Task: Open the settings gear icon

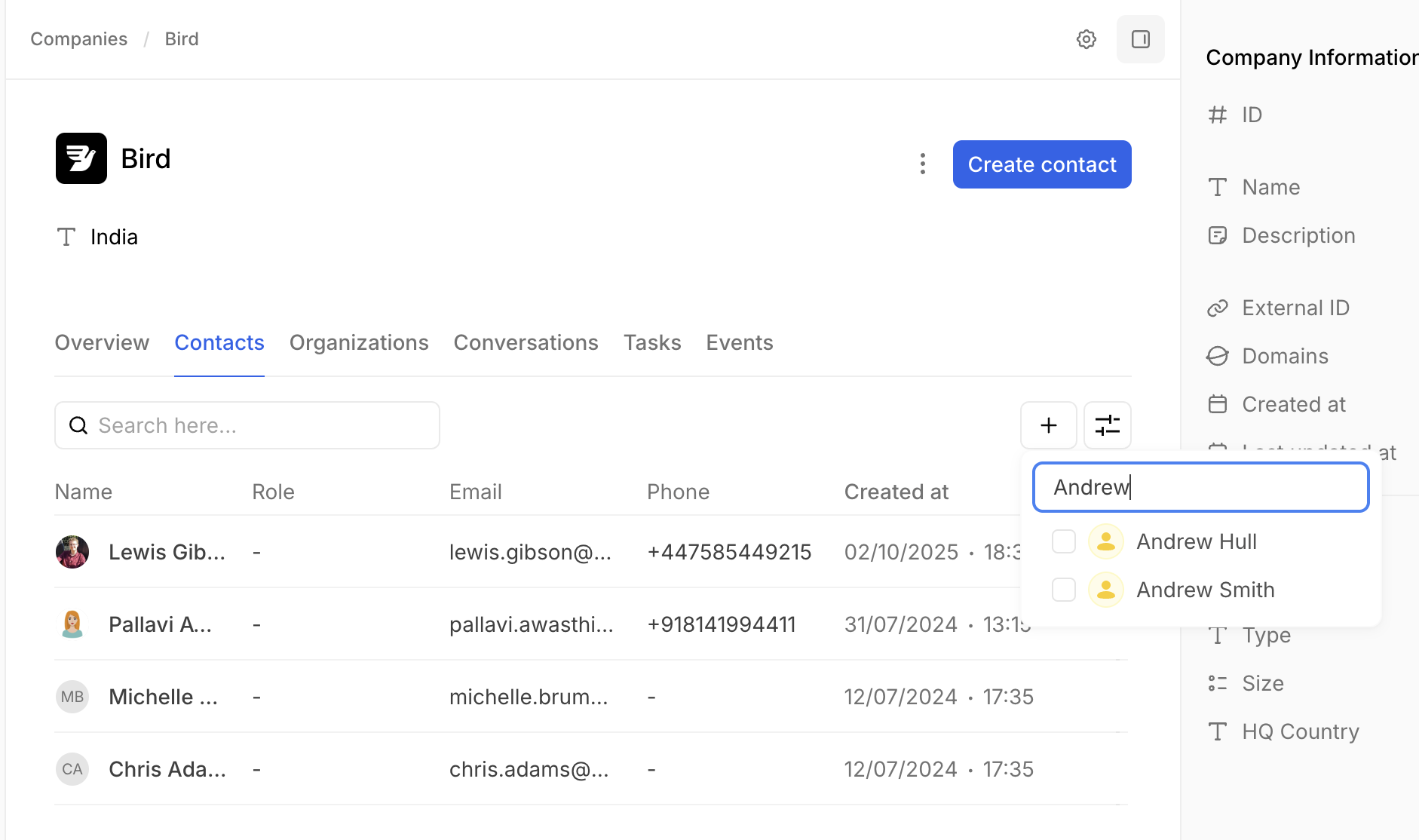Action: tap(1086, 39)
